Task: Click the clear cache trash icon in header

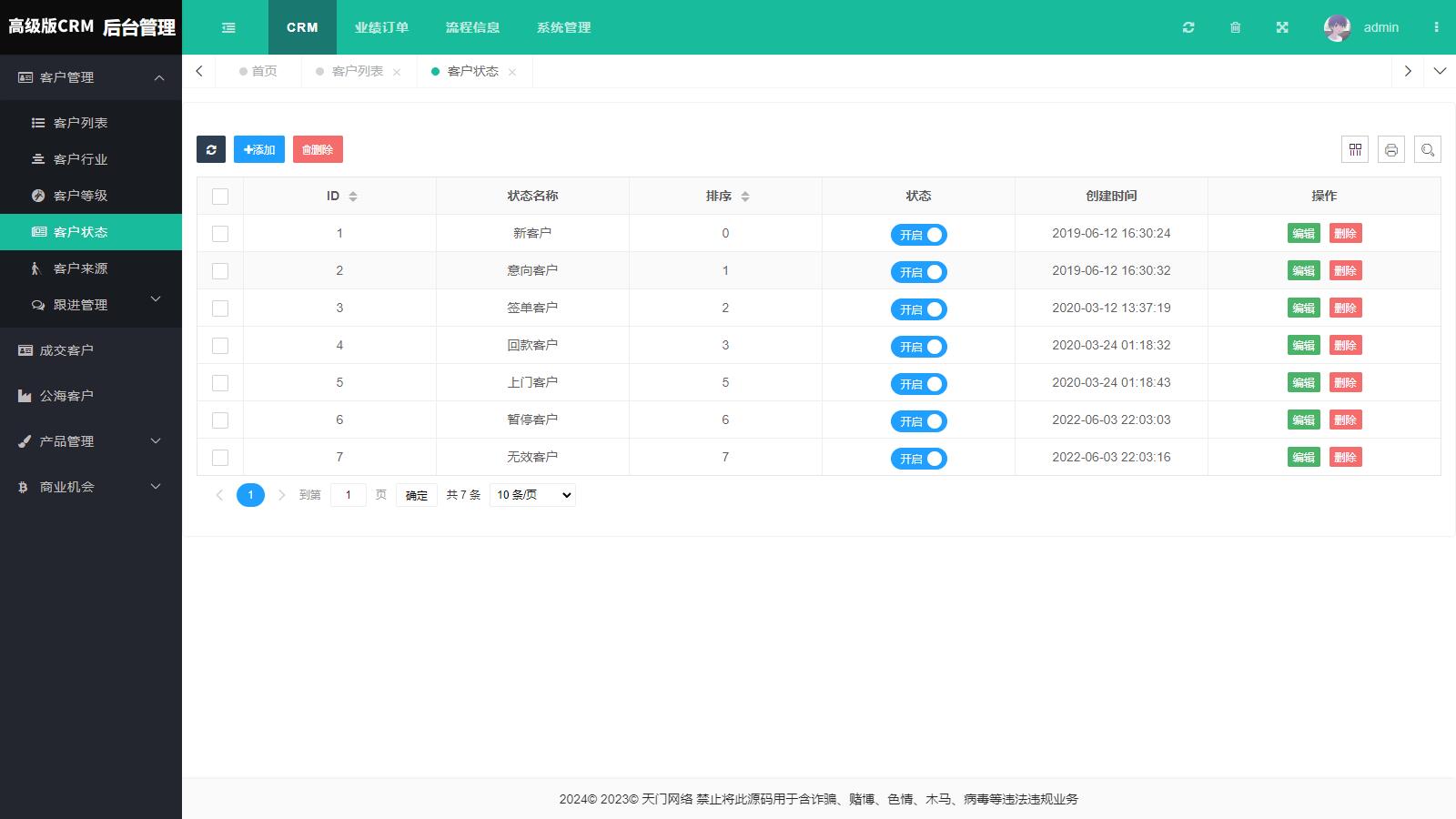Action: (x=1235, y=27)
